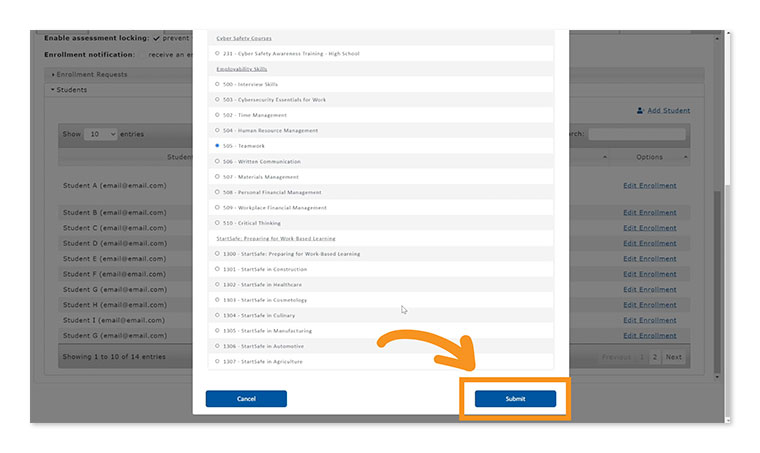Click Showing 1 to 10 of 14 entries text

[x=114, y=357]
